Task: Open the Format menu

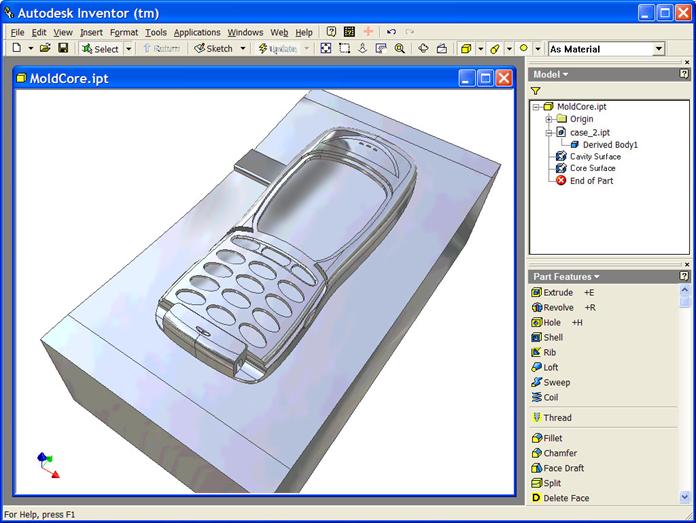Action: [x=124, y=32]
